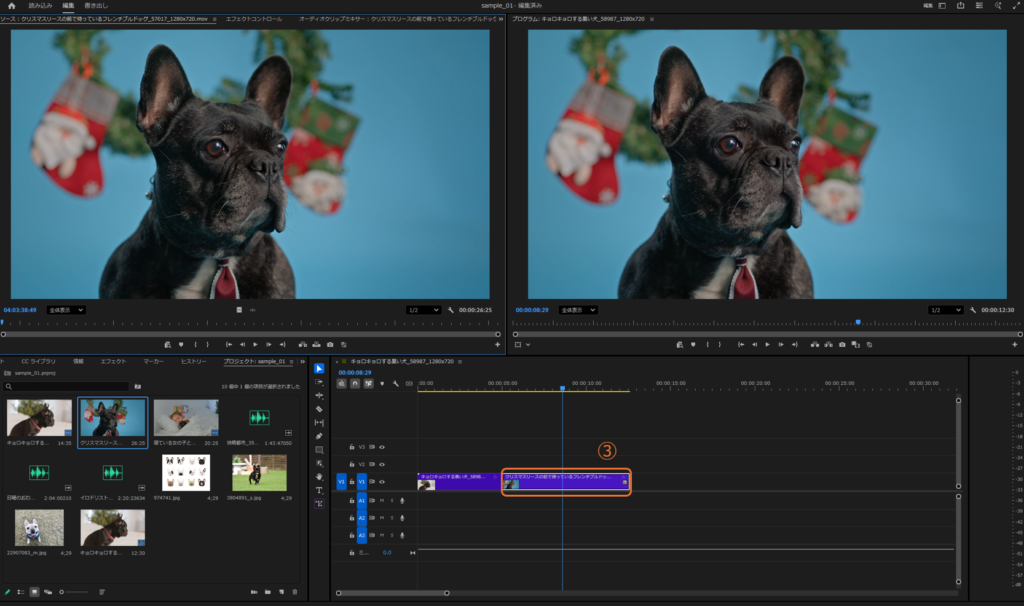Select the 974741.jpg thumbnail in the project bin
The image size is (1024, 606).
point(185,473)
